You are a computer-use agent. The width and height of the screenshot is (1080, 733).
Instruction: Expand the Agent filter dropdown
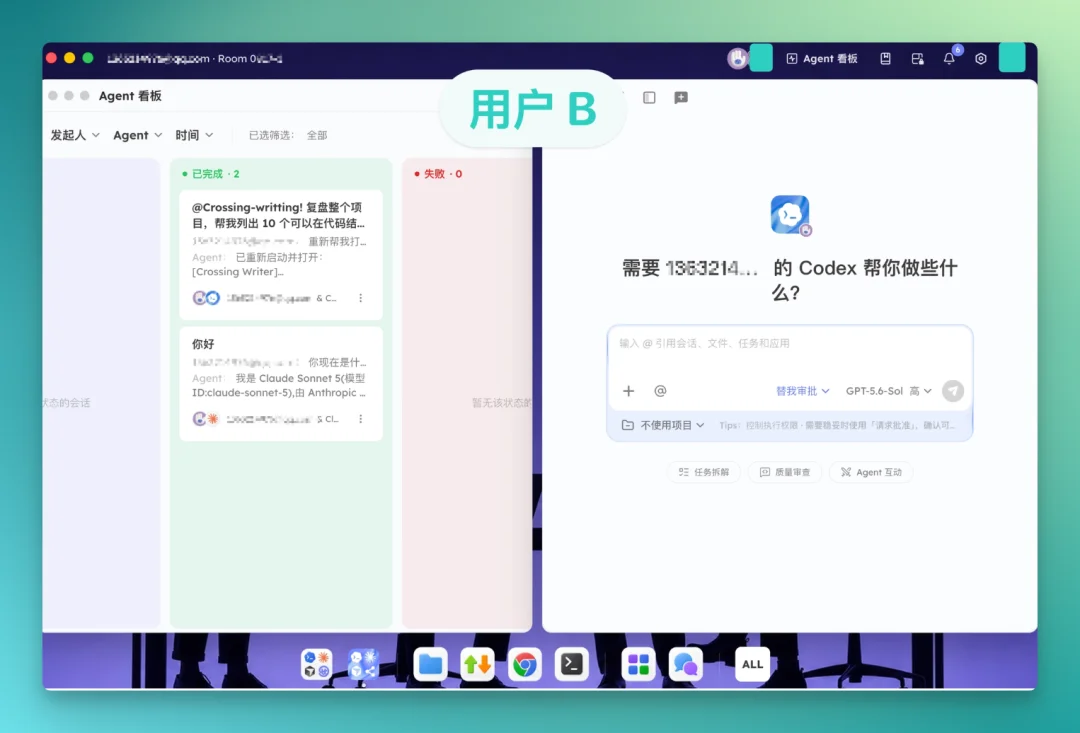[x=138, y=135]
